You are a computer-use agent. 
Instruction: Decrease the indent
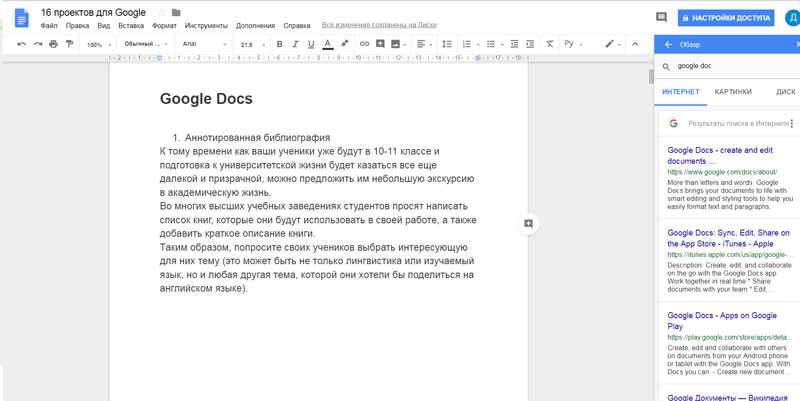pos(514,44)
